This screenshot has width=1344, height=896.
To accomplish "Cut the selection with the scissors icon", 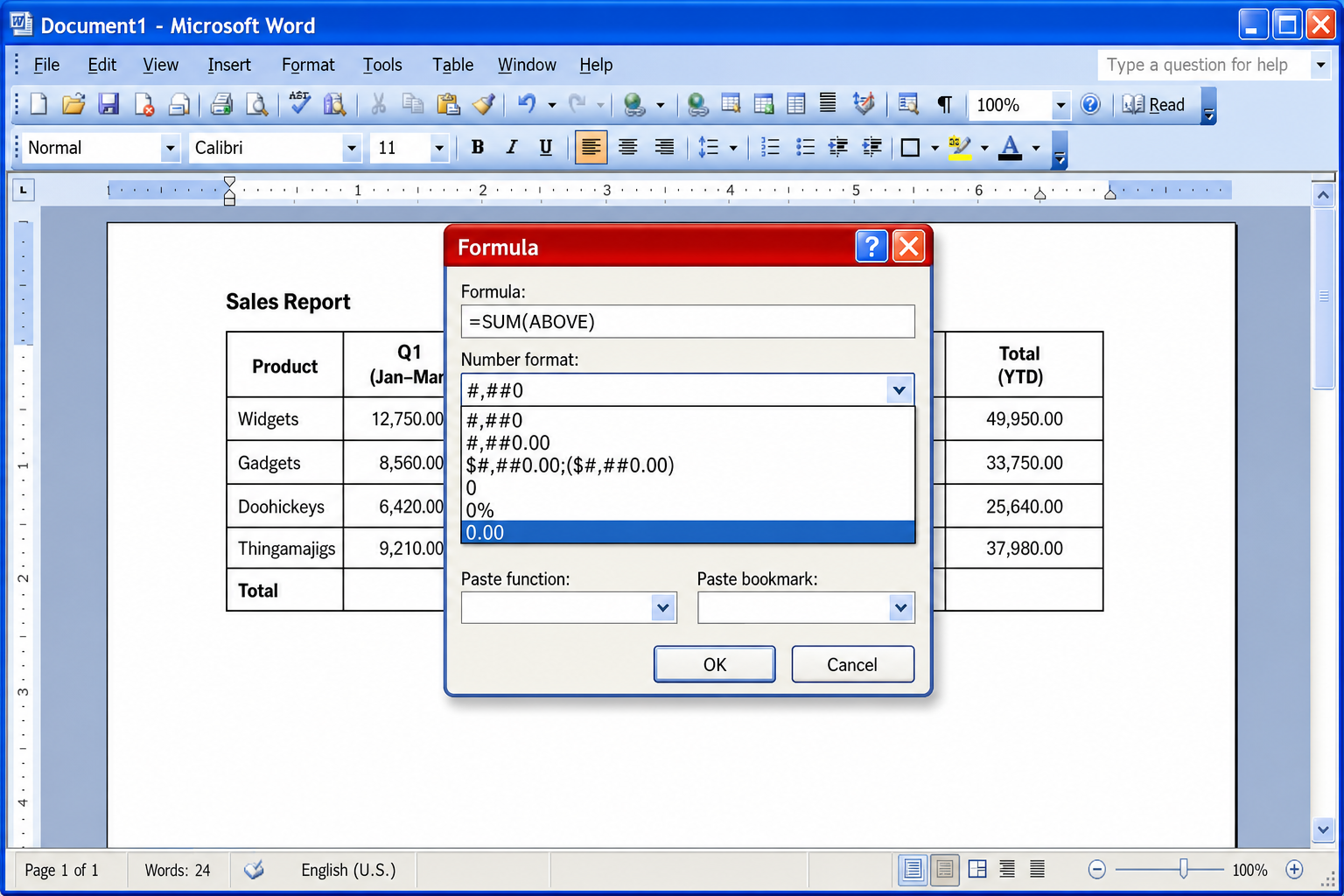I will pos(378,105).
